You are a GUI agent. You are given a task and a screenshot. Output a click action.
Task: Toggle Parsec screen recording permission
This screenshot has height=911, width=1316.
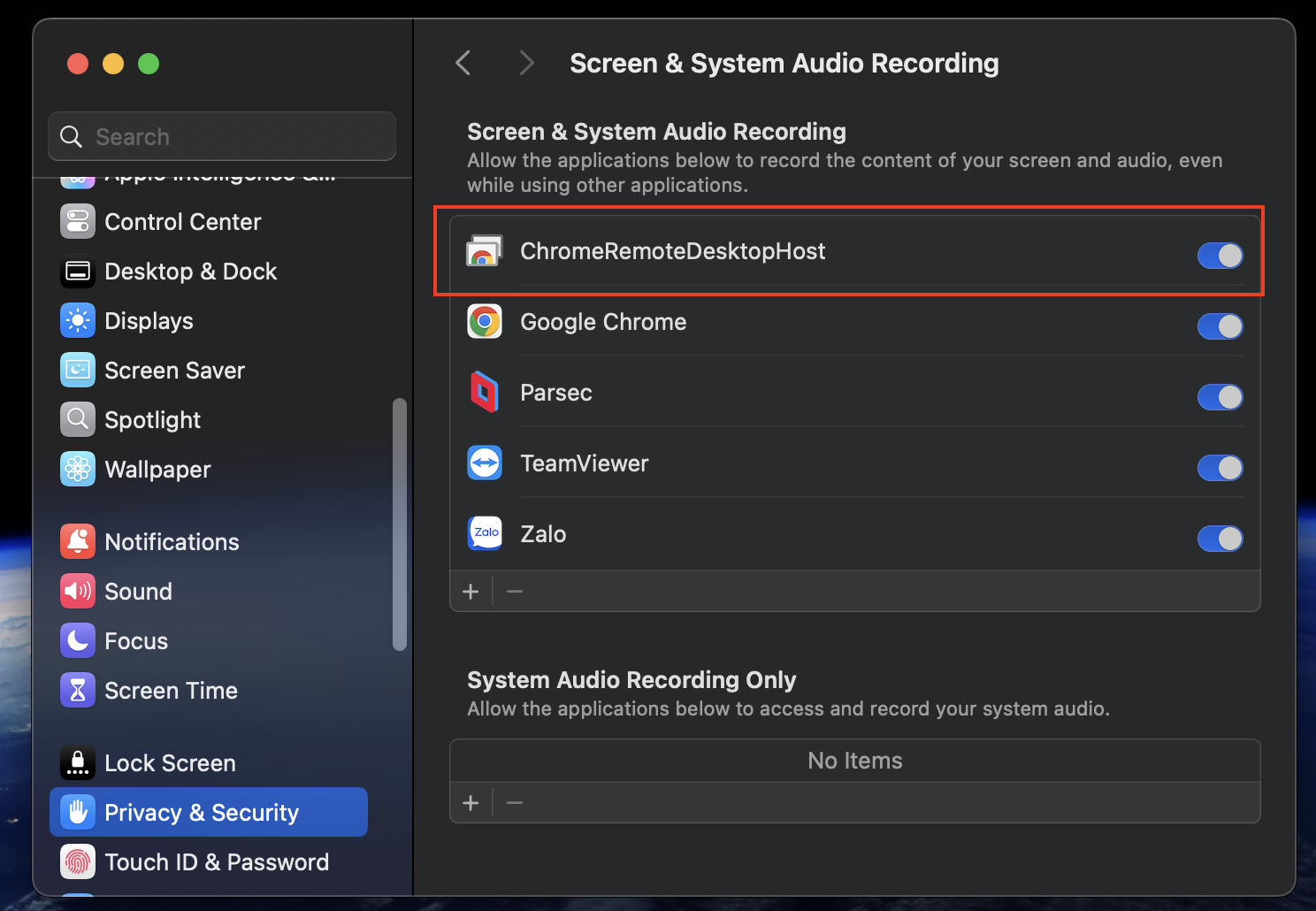click(1220, 397)
